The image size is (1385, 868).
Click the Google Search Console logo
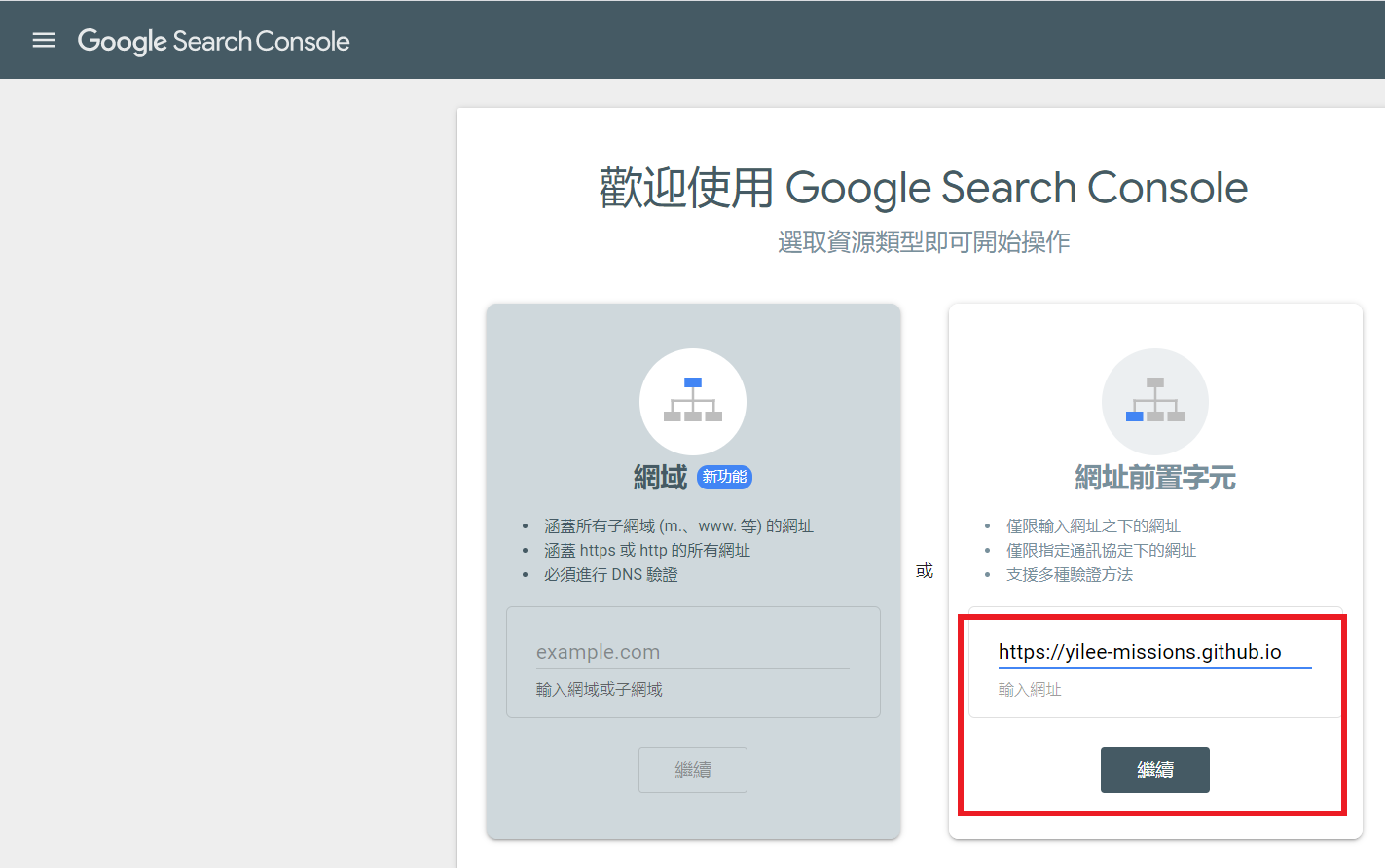coord(213,41)
